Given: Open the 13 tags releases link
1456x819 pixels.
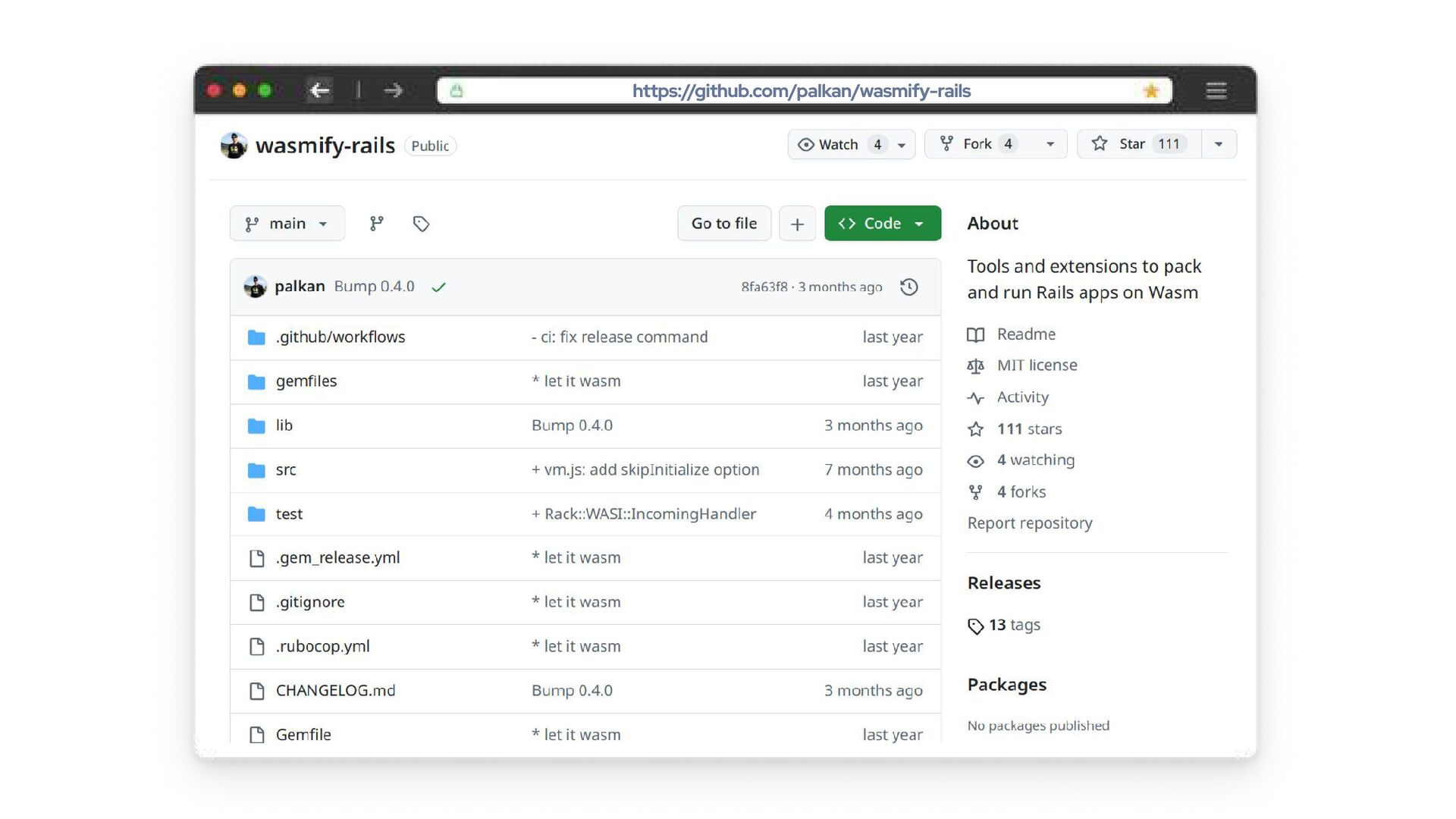Looking at the screenshot, I should [1013, 625].
